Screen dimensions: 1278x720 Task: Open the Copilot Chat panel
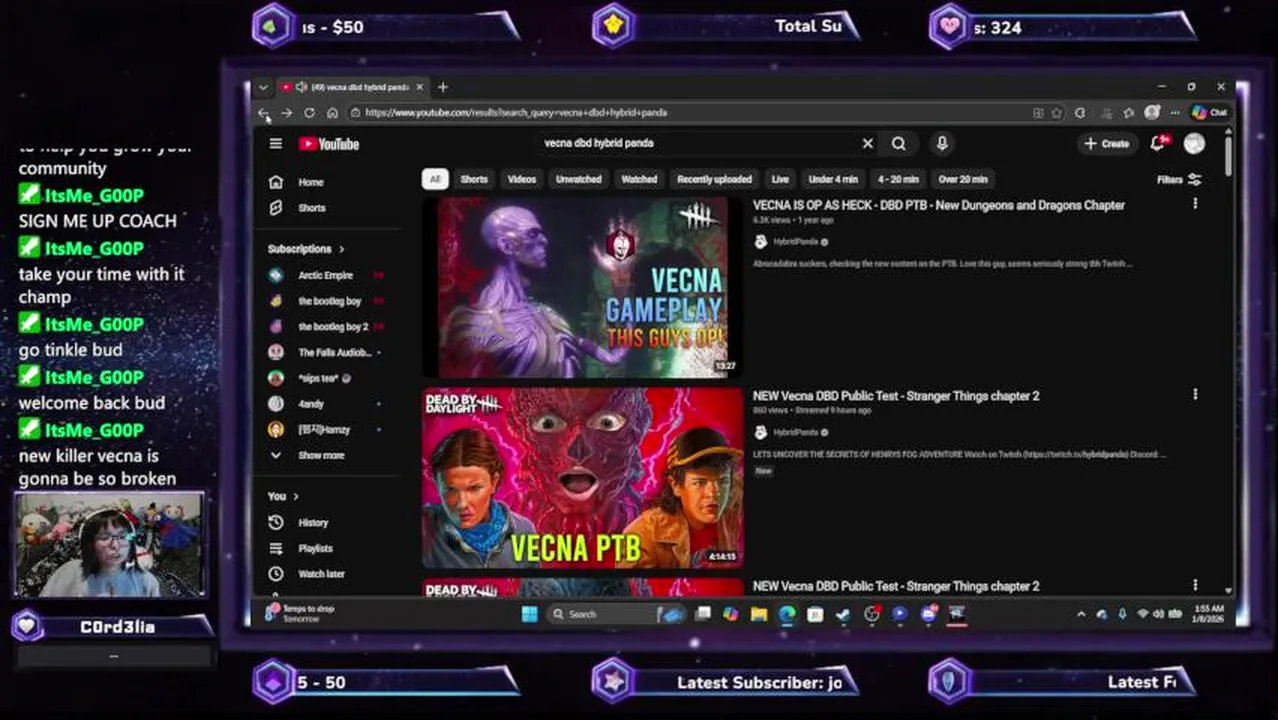[1209, 113]
